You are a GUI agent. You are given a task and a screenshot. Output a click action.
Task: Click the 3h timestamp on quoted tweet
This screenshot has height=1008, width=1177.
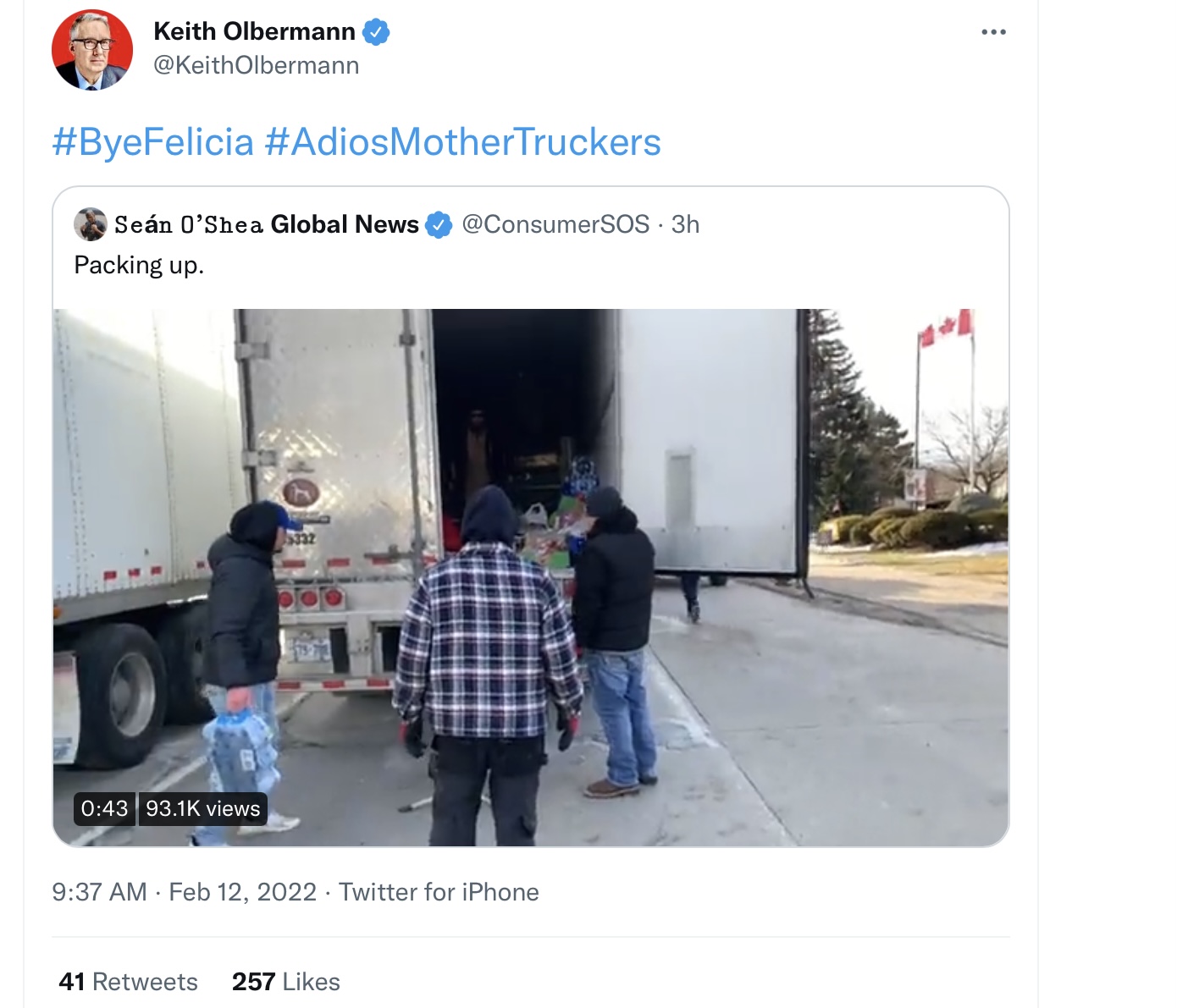point(685,224)
